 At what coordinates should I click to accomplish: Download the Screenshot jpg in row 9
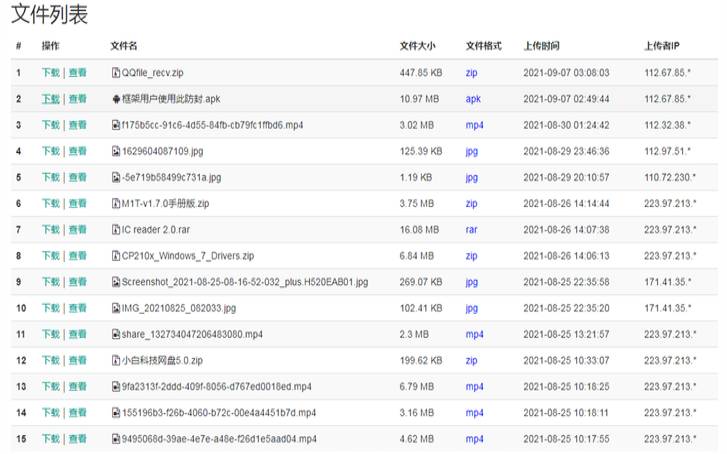[x=51, y=282]
